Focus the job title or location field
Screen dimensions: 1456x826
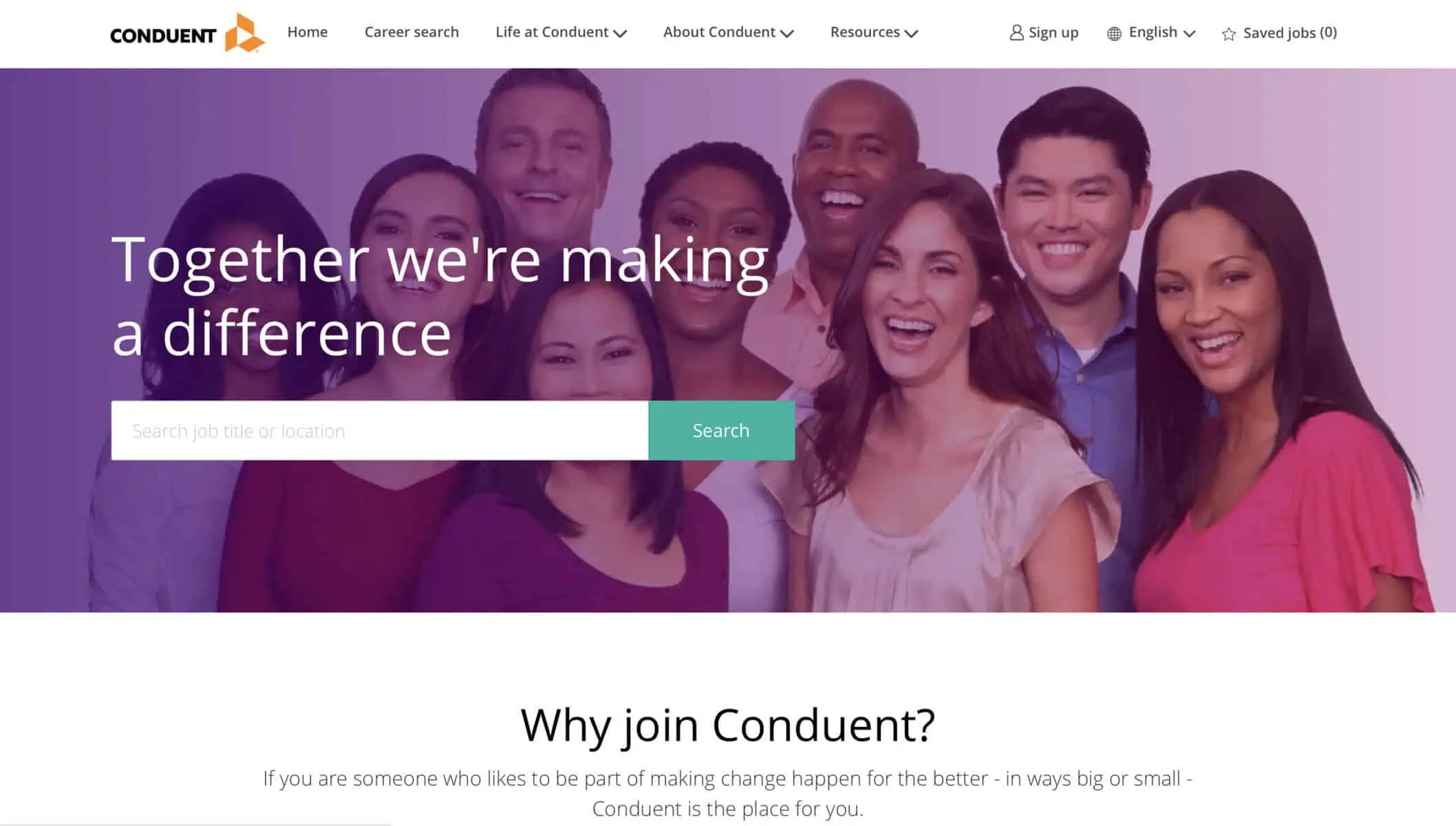380,430
